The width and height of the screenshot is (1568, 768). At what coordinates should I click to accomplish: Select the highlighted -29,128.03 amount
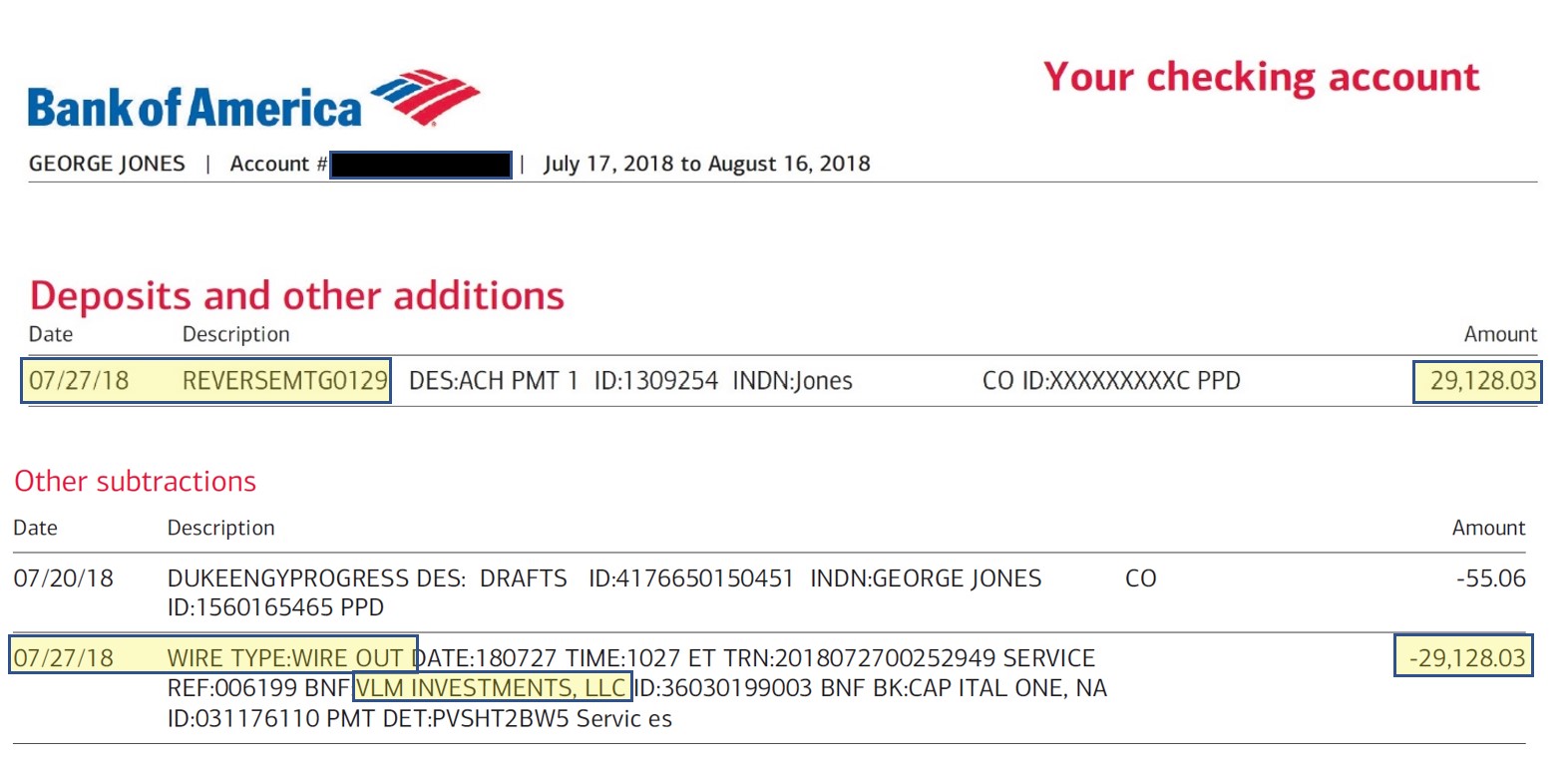tap(1463, 656)
